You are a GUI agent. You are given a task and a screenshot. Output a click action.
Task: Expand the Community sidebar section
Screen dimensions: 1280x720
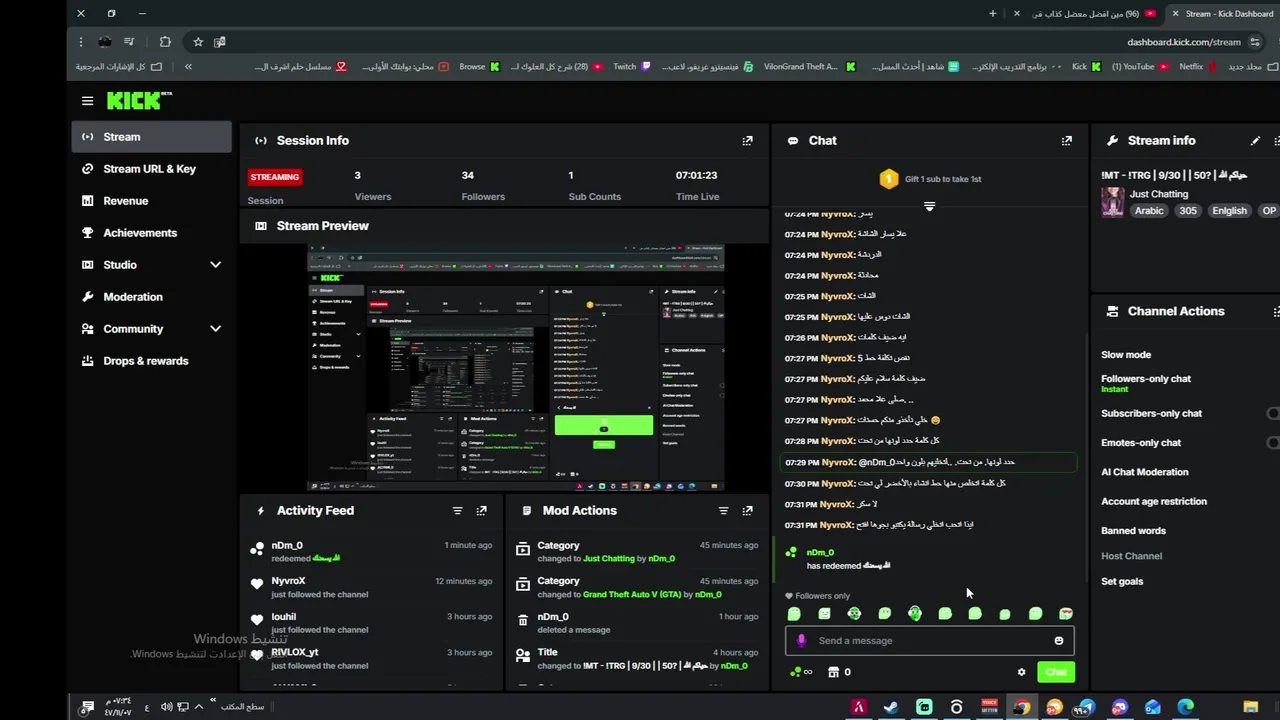coord(215,329)
